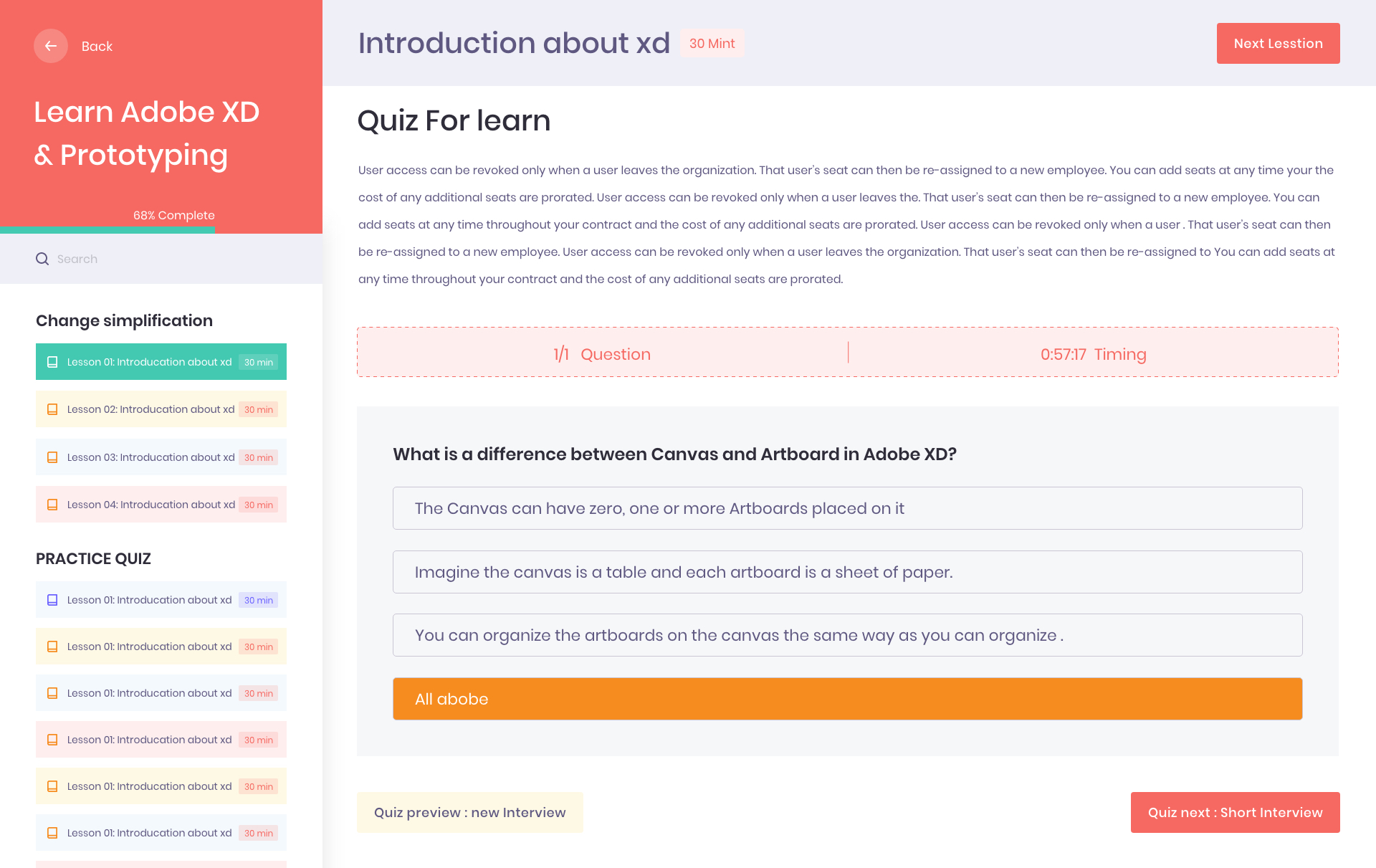Click the "30 min" badge on Lesson 03
1376x868 pixels.
coord(259,458)
